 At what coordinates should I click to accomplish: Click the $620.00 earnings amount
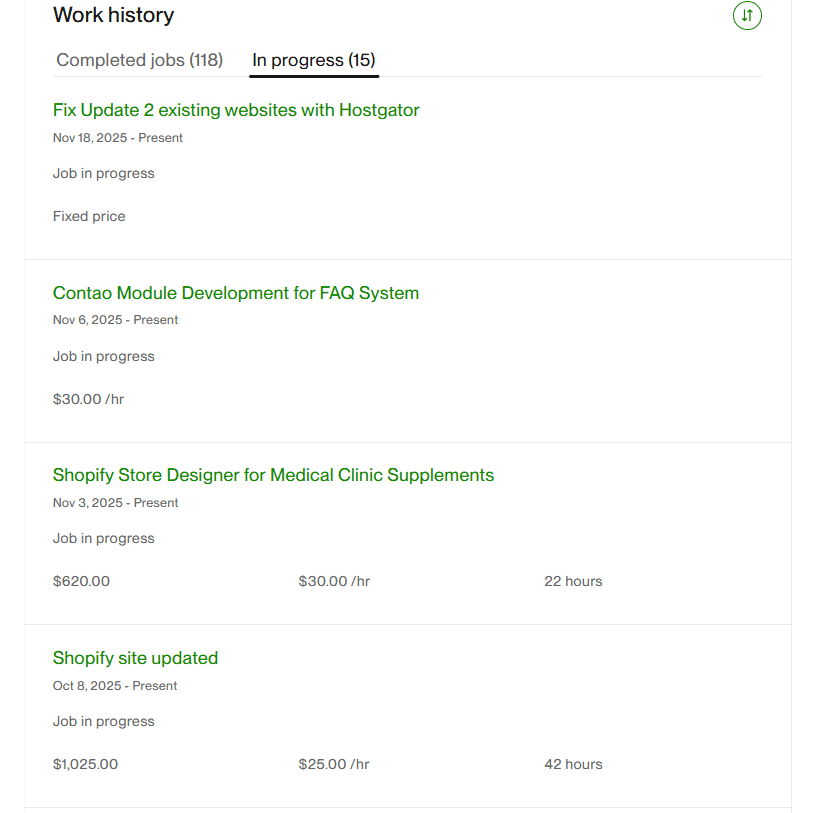coord(81,581)
